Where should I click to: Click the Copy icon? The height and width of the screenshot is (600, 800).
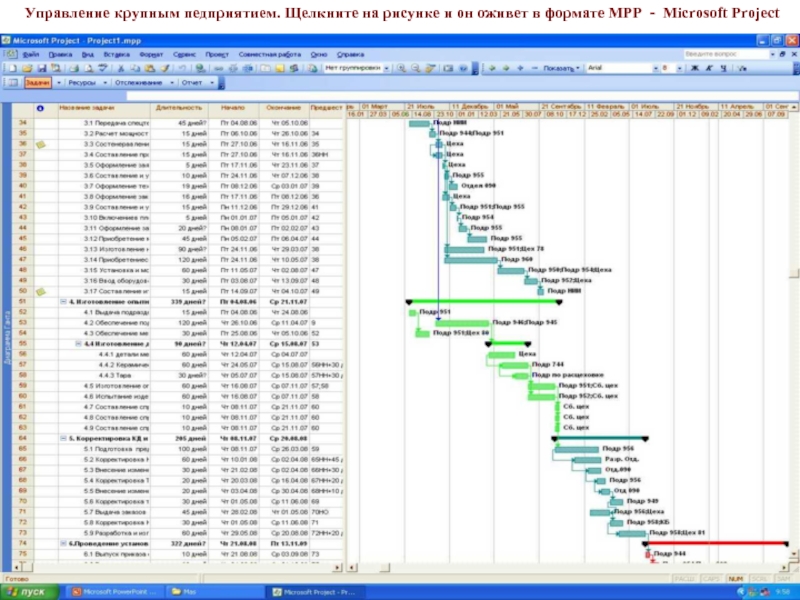[x=135, y=68]
